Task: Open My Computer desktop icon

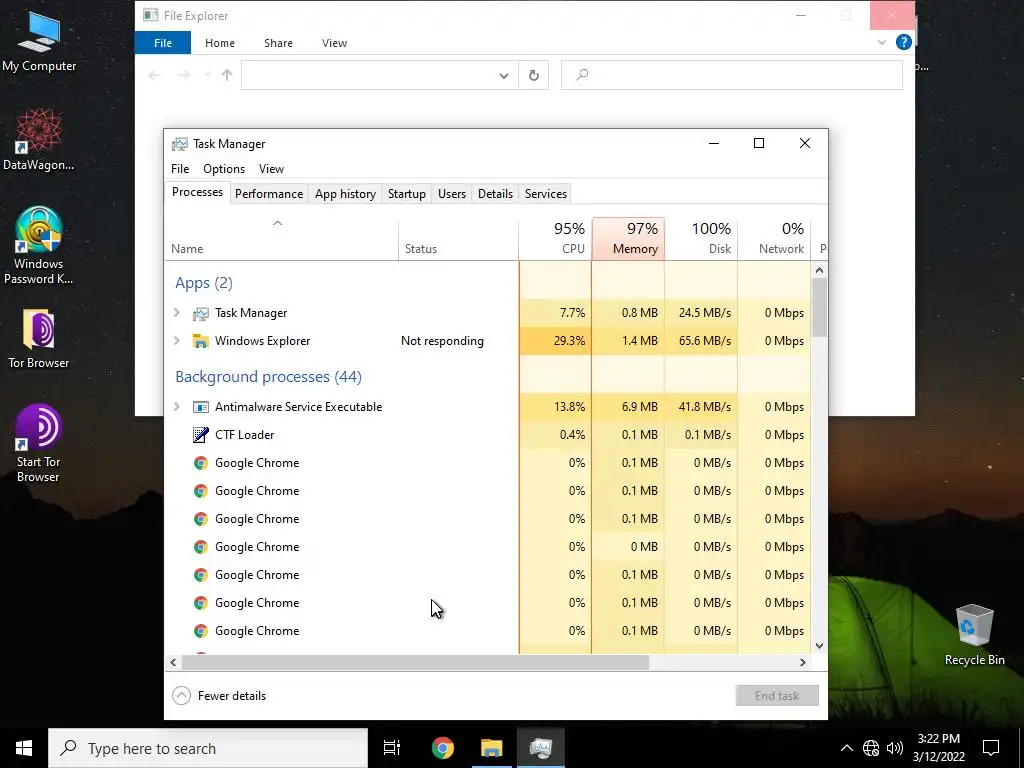Action: (39, 40)
